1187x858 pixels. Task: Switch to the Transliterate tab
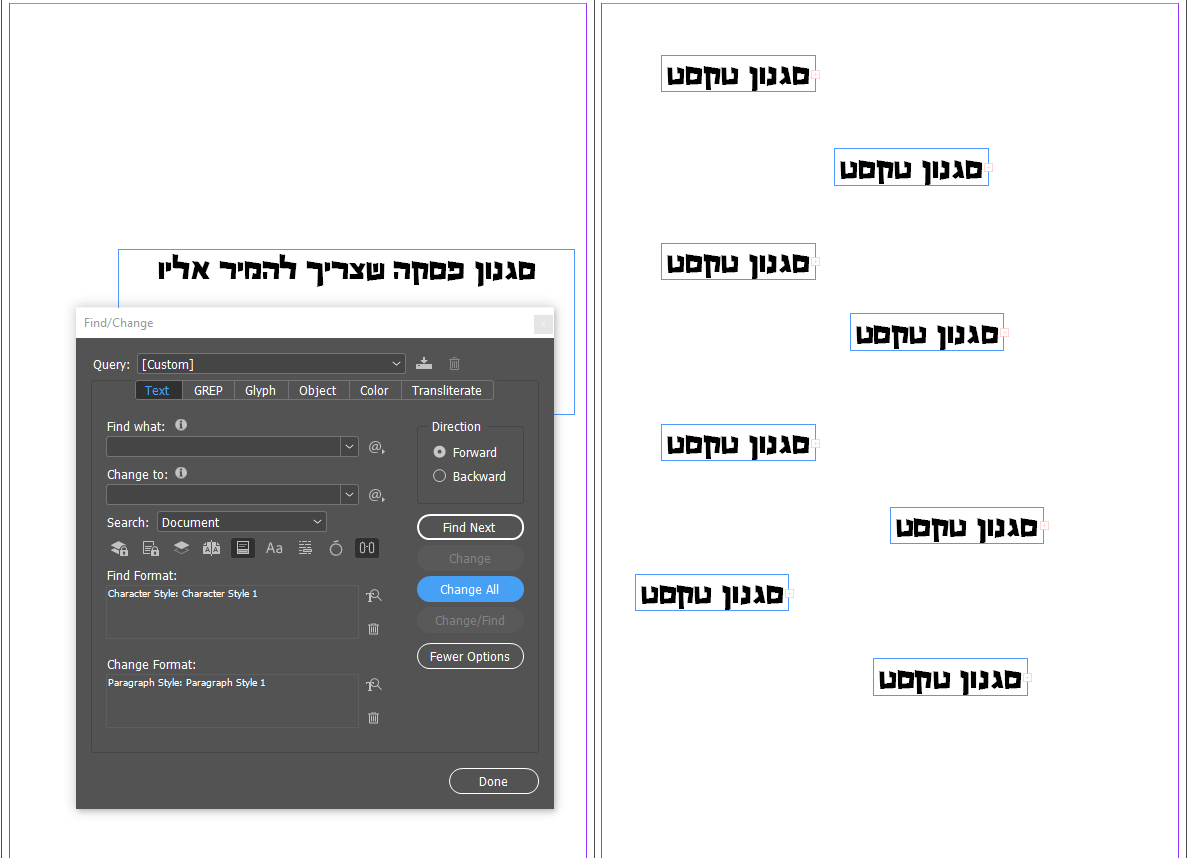coord(447,391)
